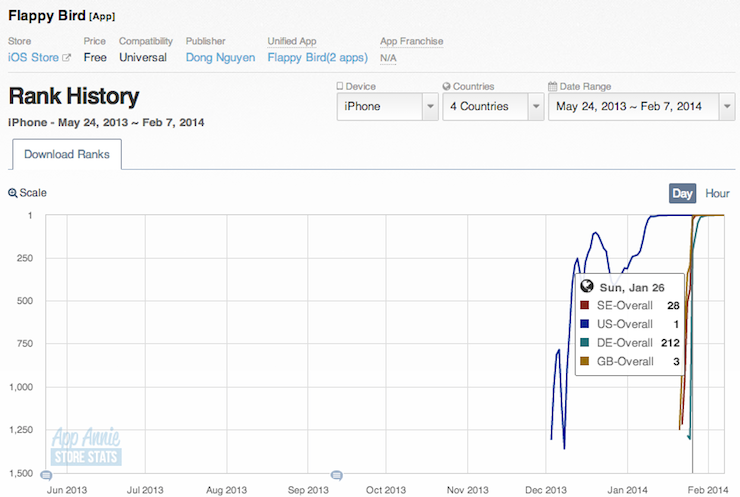Click the US-Overall blue color swatch
740x497 pixels.
pyautogui.click(x=585, y=324)
